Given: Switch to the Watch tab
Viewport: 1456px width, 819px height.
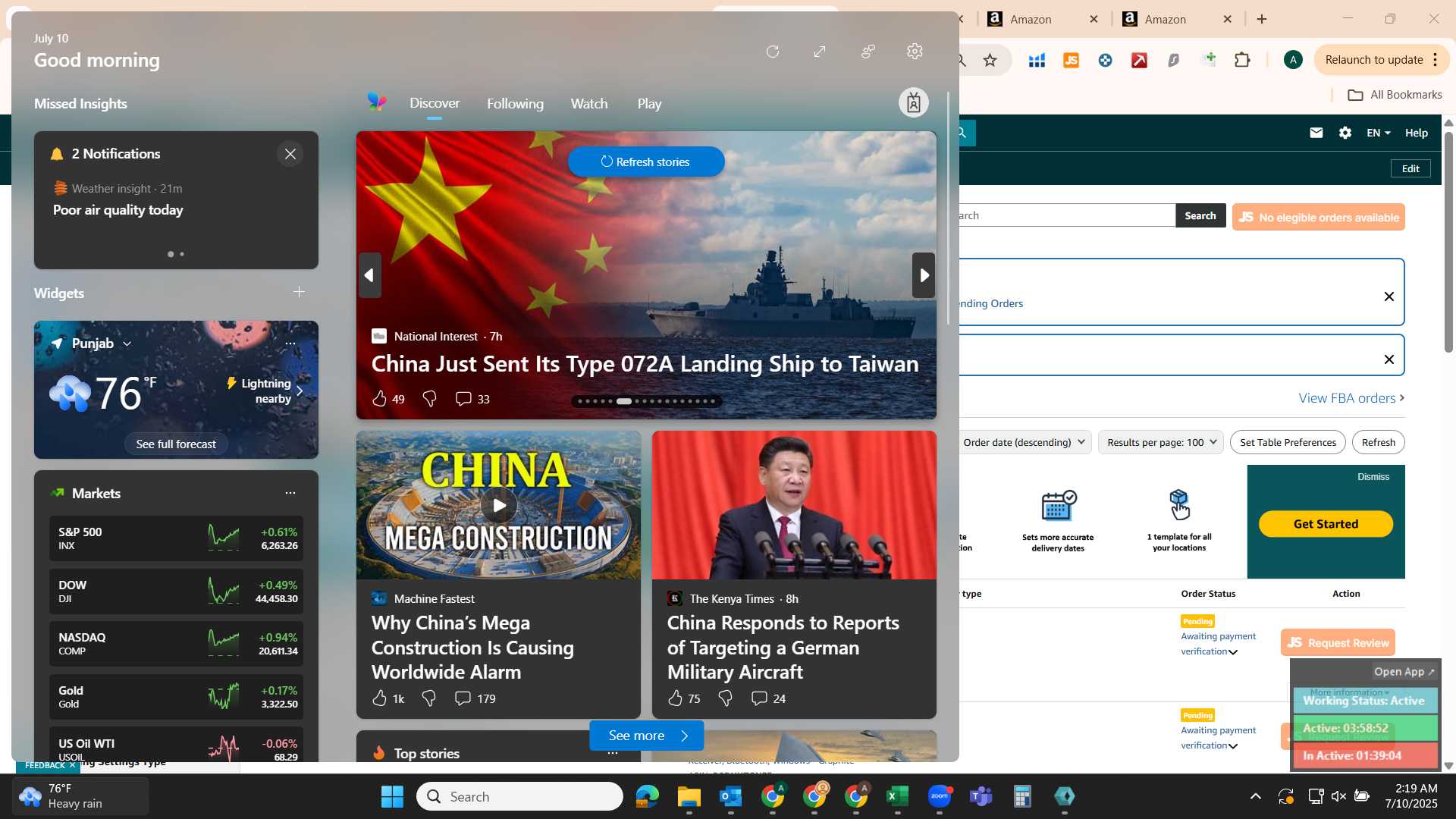Looking at the screenshot, I should coord(589,103).
